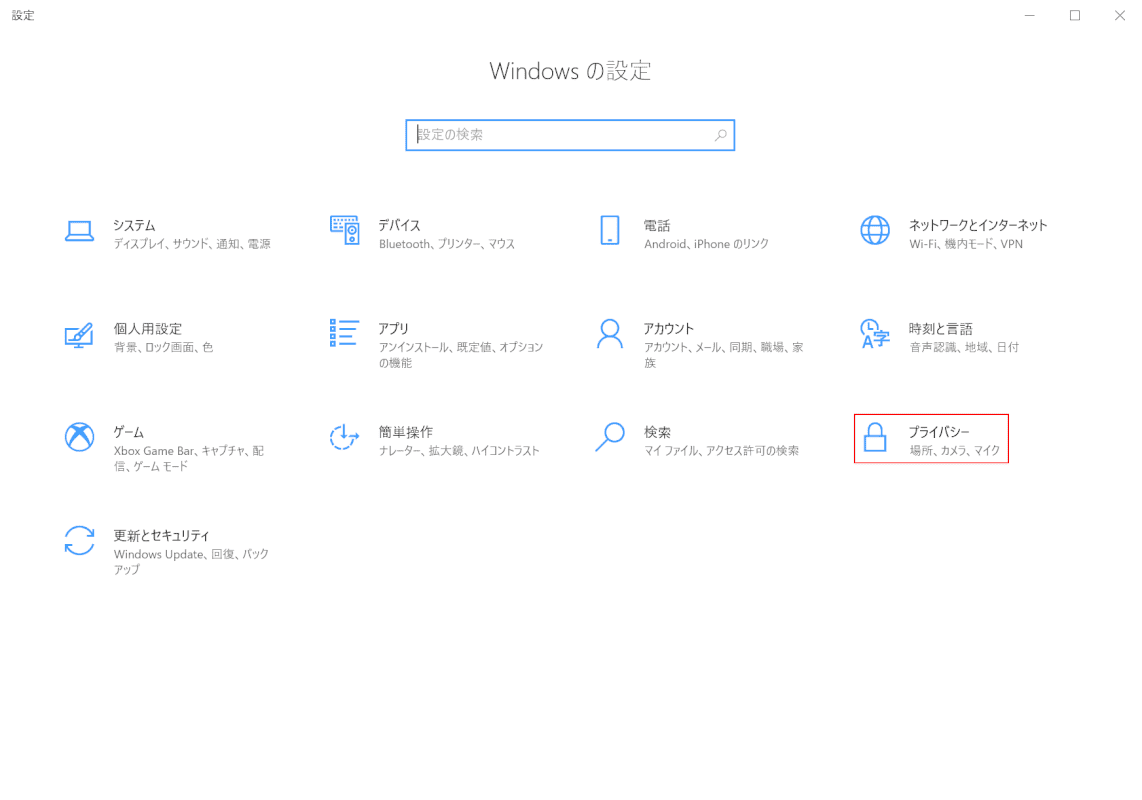Image resolution: width=1142 pixels, height=800 pixels.
Task: Open the システム laptop icon
Action: [79, 231]
